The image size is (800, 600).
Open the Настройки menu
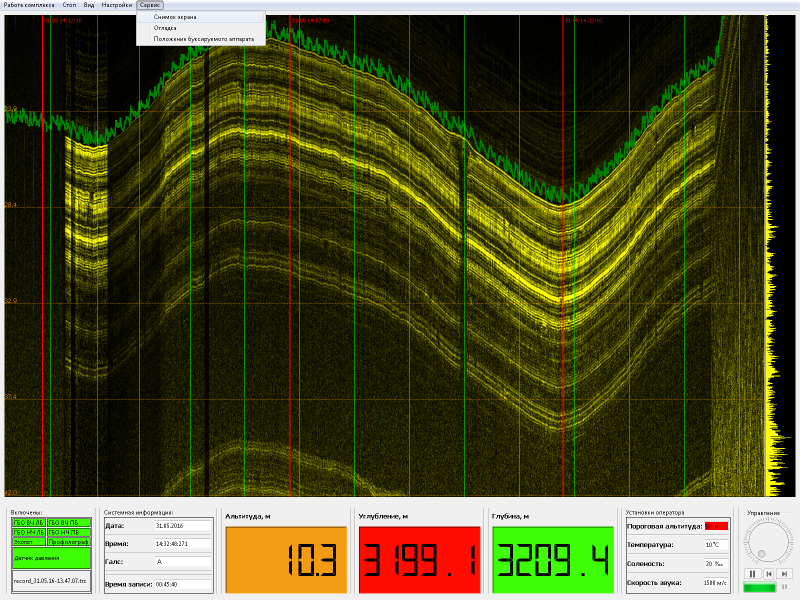pos(116,5)
